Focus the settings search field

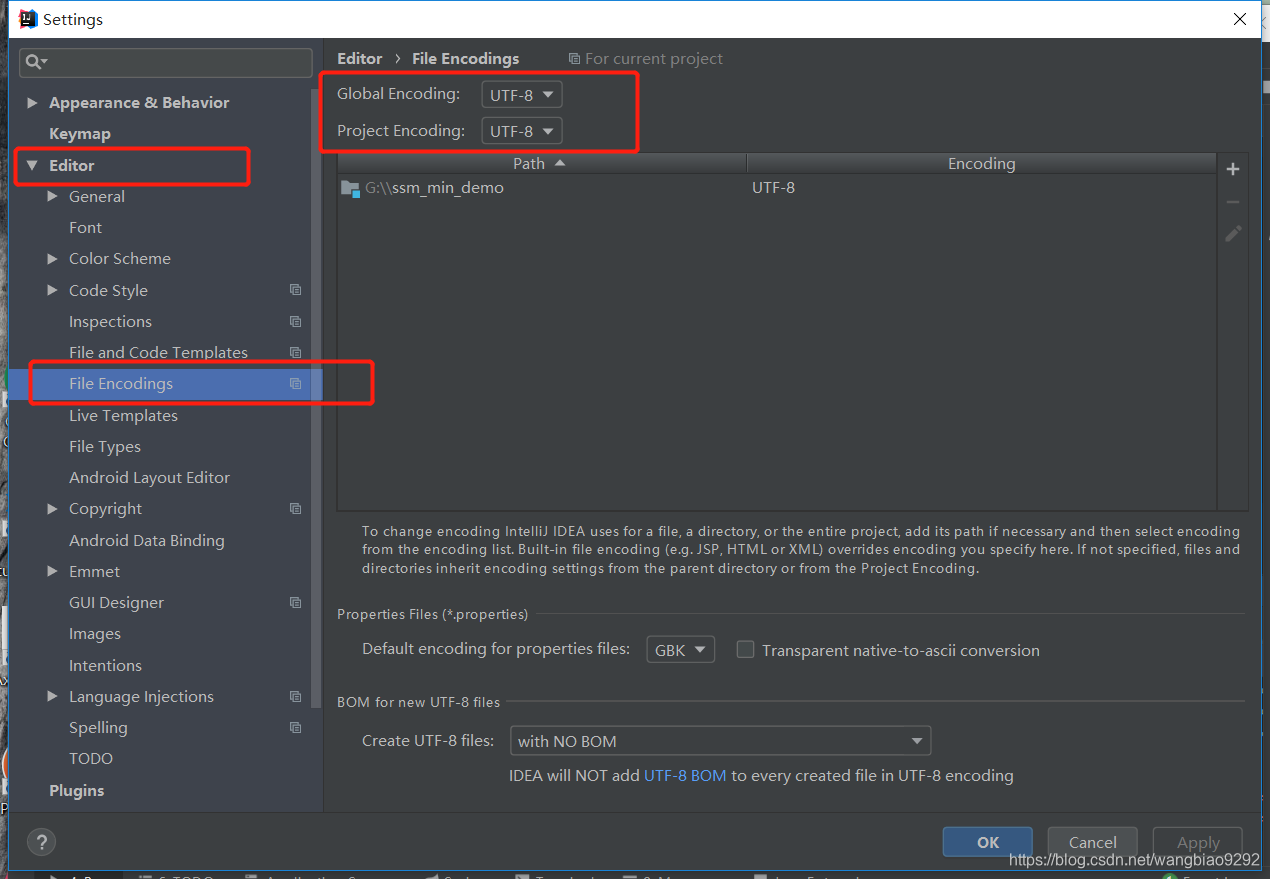166,62
